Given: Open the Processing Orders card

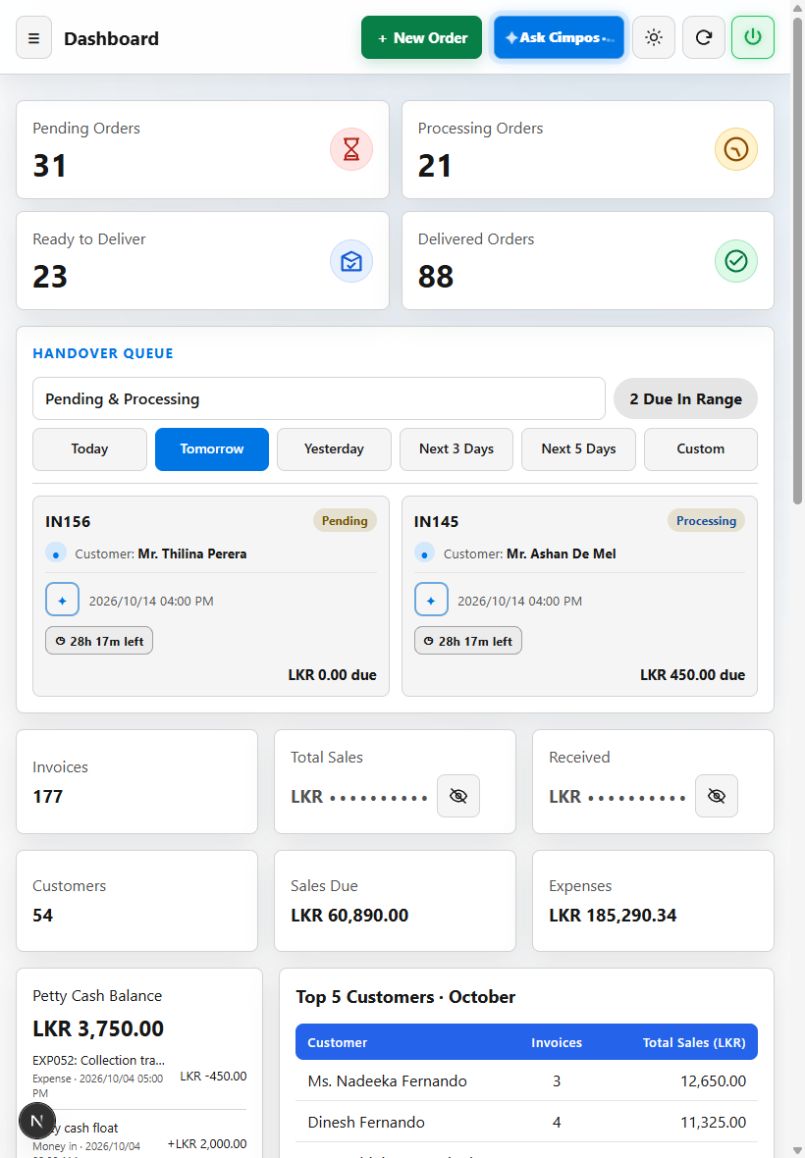Looking at the screenshot, I should pos(588,149).
